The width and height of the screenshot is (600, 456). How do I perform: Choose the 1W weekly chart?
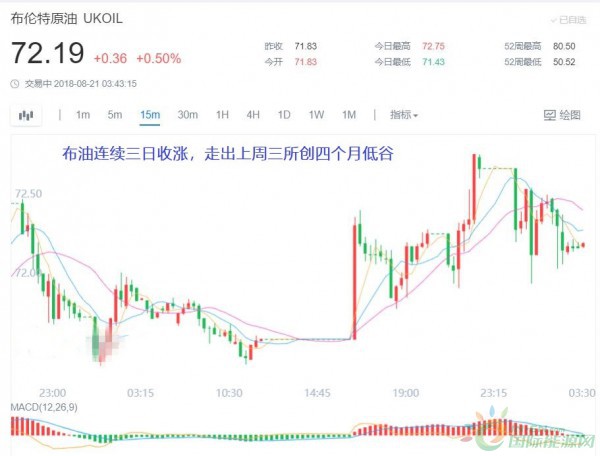316,115
